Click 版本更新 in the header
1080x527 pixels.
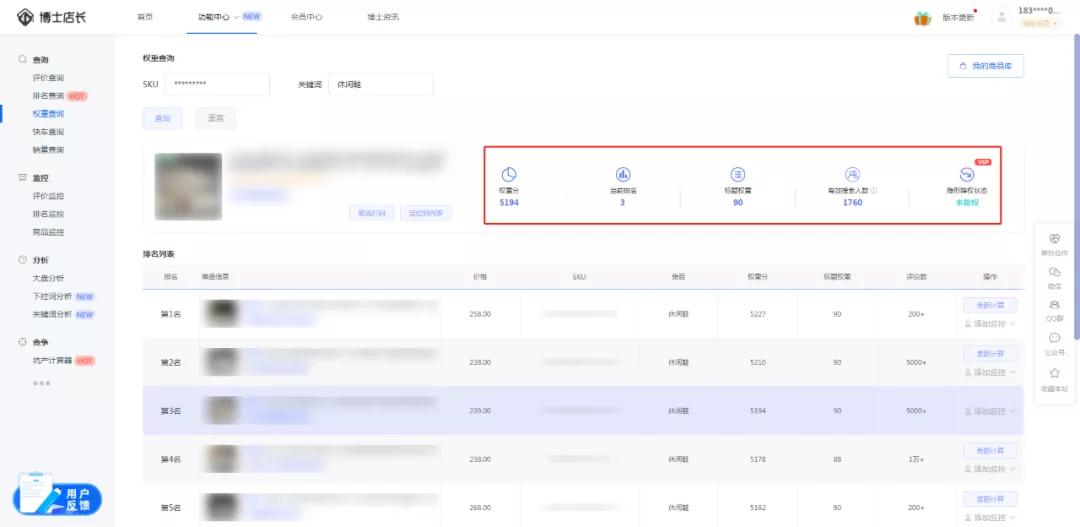tap(958, 18)
